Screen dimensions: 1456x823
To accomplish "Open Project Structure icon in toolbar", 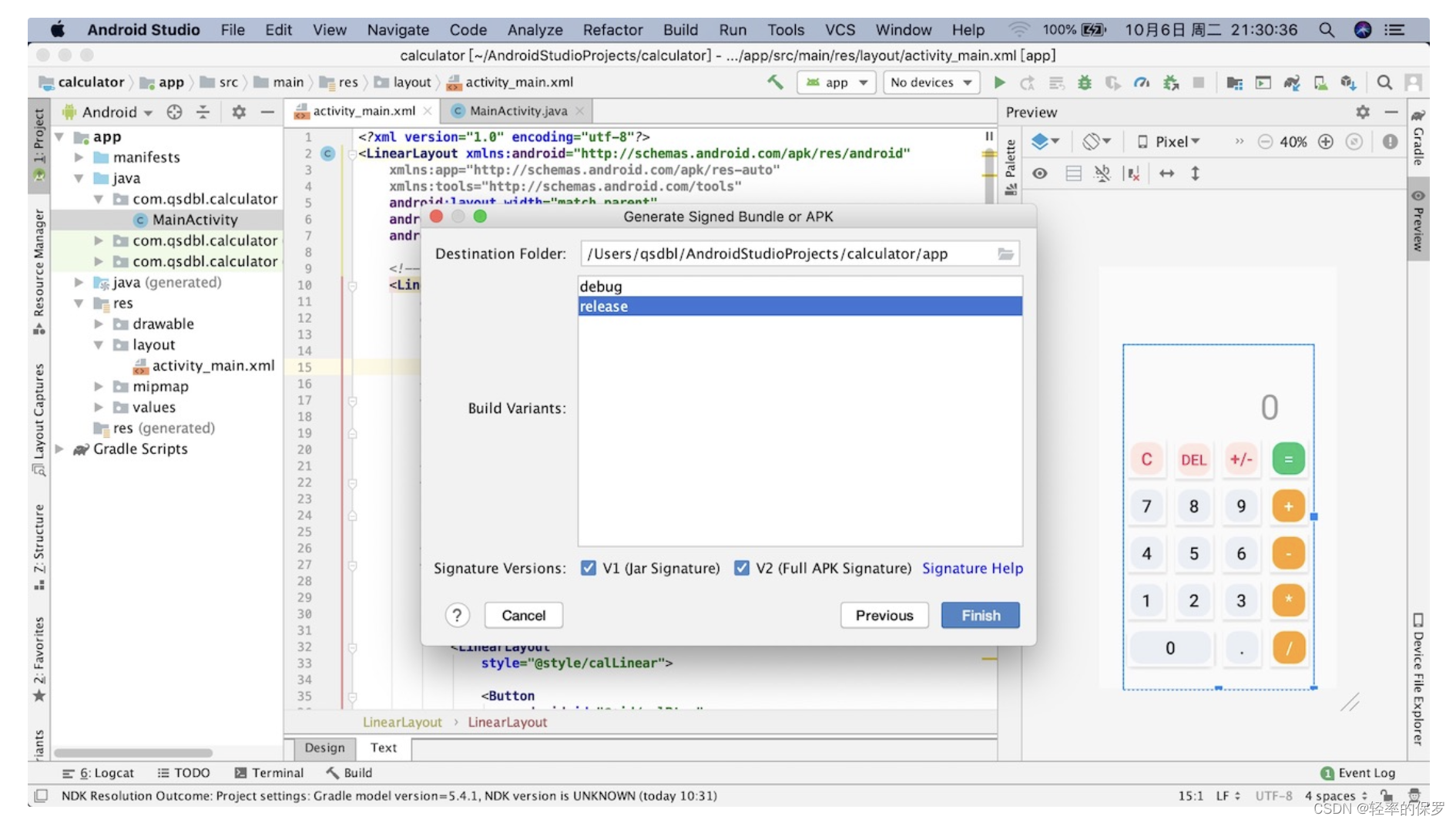I will pos(1235,82).
